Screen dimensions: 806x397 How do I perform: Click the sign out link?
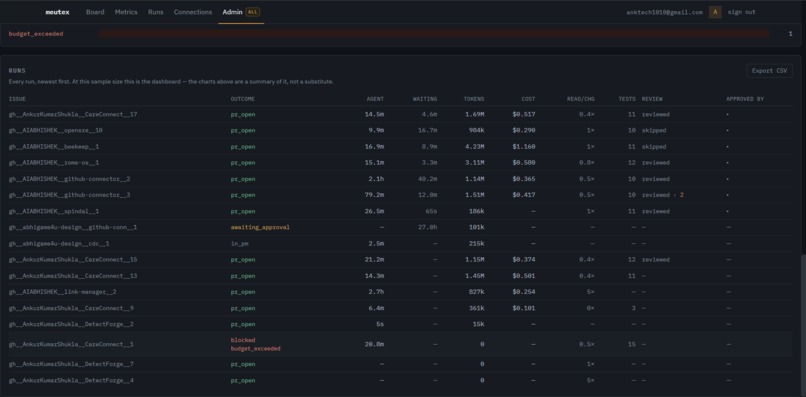(x=741, y=12)
